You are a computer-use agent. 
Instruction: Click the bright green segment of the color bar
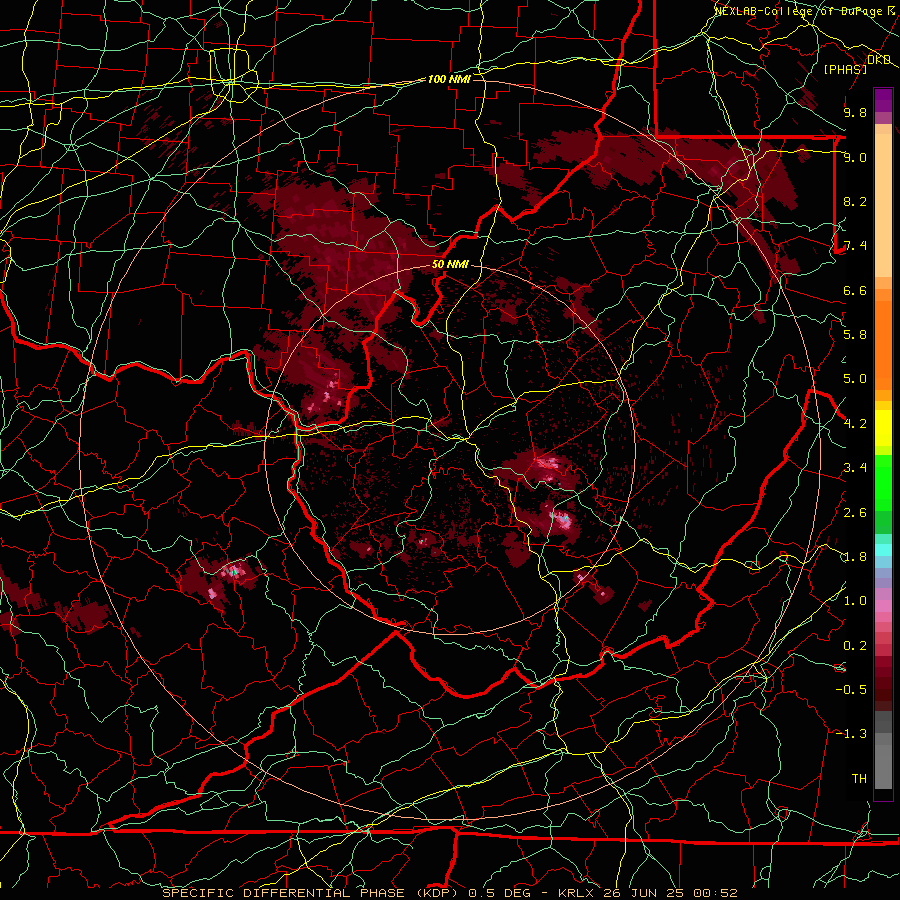coord(883,483)
